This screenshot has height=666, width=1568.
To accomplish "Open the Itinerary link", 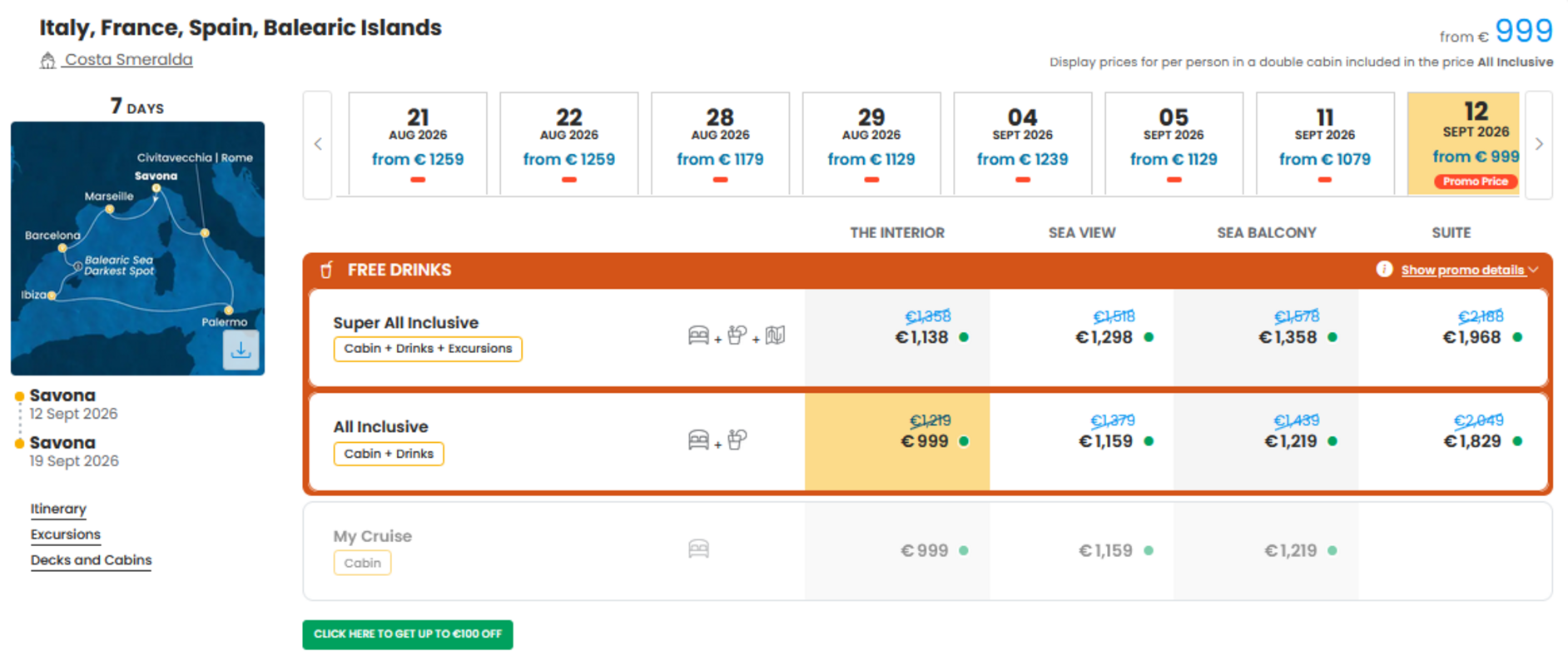I will tap(58, 509).
